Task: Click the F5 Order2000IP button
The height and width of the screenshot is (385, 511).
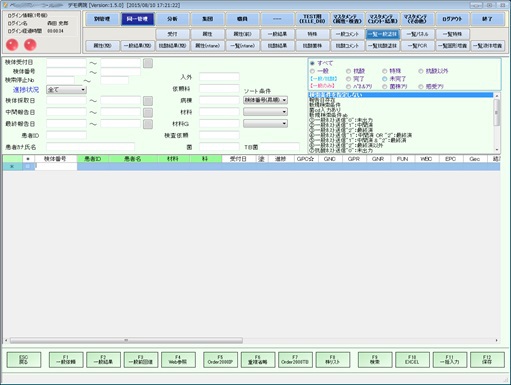Action: point(220,360)
